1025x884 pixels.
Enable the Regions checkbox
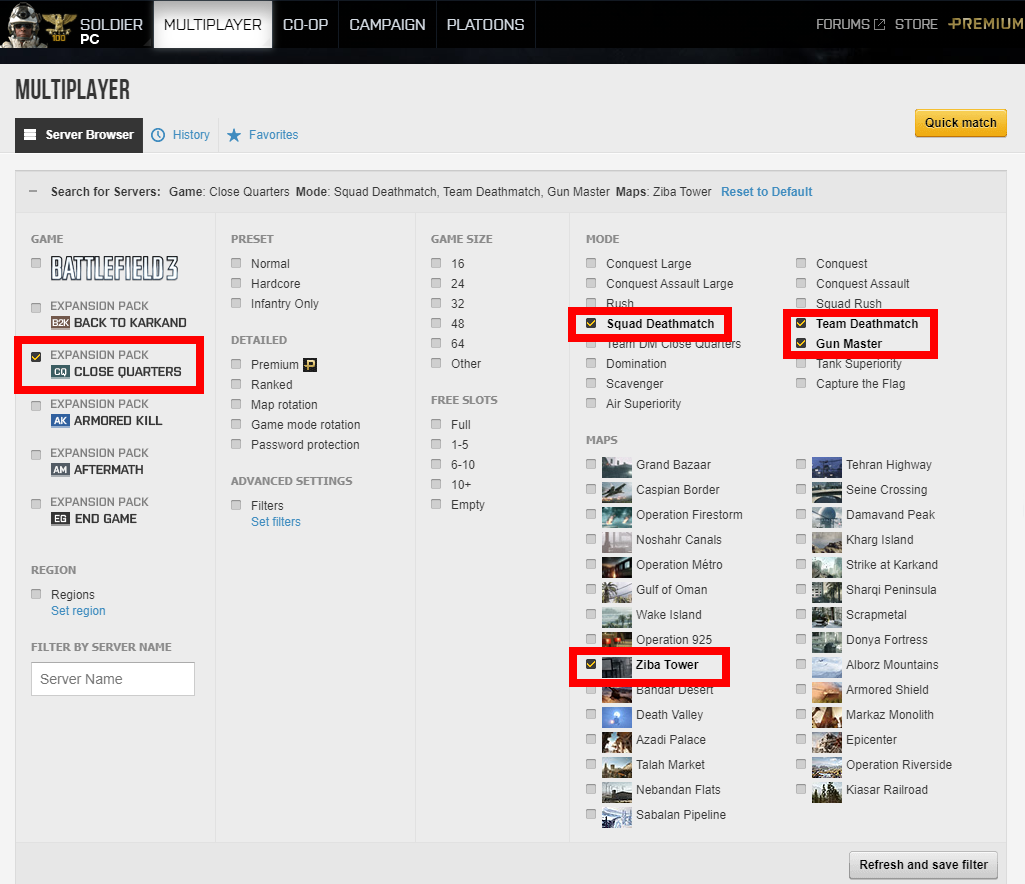pos(36,594)
